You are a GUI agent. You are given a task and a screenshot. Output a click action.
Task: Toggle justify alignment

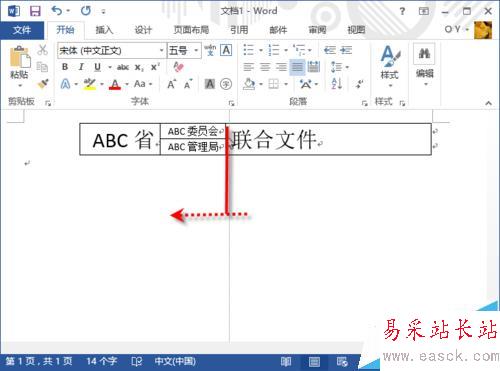pos(297,67)
